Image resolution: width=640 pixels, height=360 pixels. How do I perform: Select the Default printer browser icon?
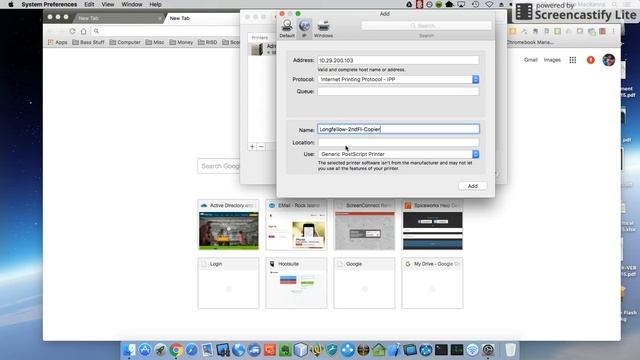pyautogui.click(x=287, y=28)
